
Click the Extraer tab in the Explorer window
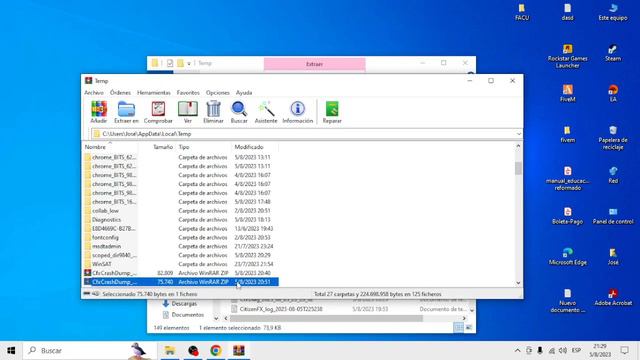pos(314,64)
